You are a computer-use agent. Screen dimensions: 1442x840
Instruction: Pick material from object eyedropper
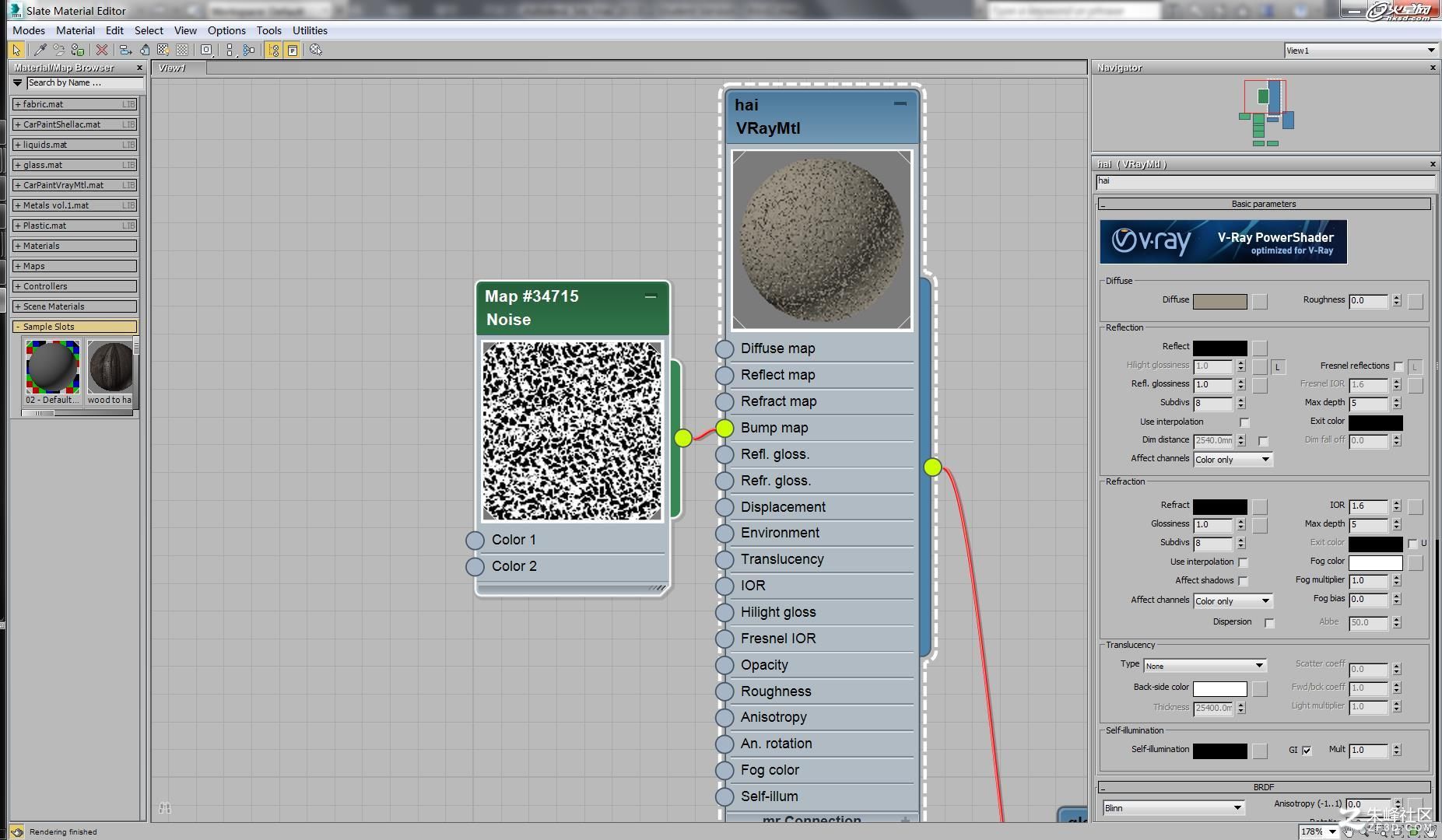[40, 50]
